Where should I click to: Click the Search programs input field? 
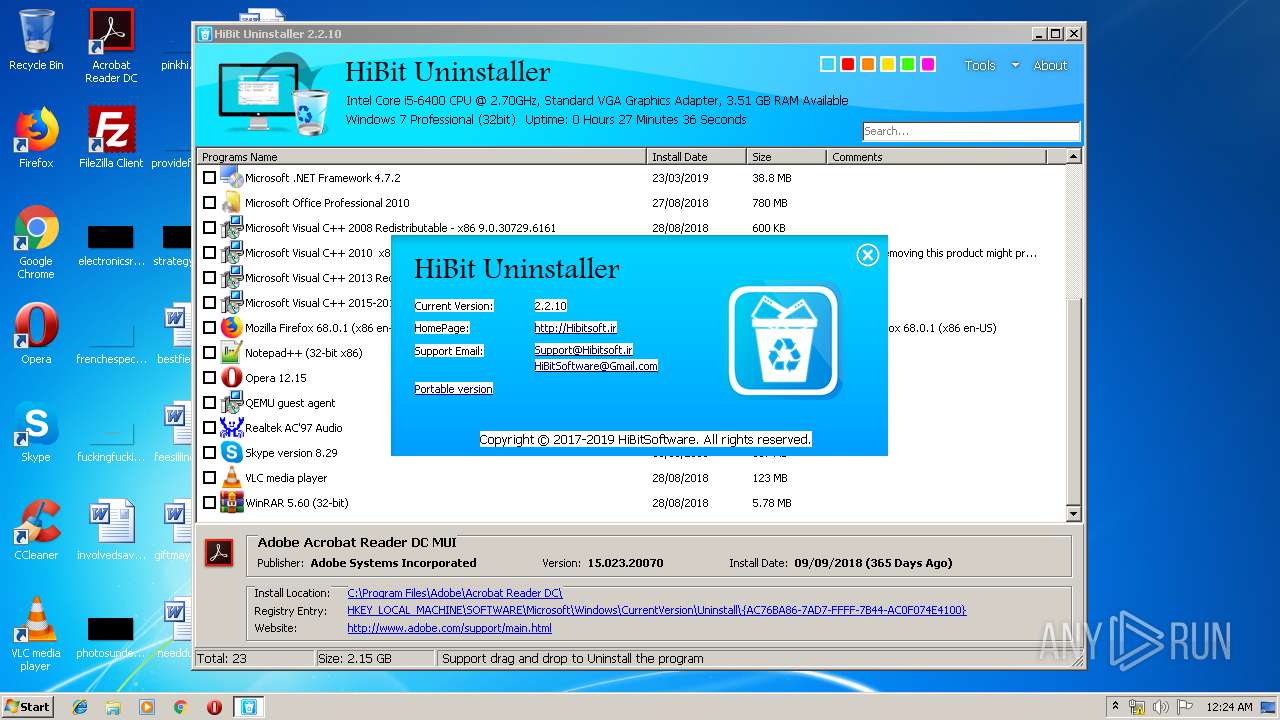971,131
